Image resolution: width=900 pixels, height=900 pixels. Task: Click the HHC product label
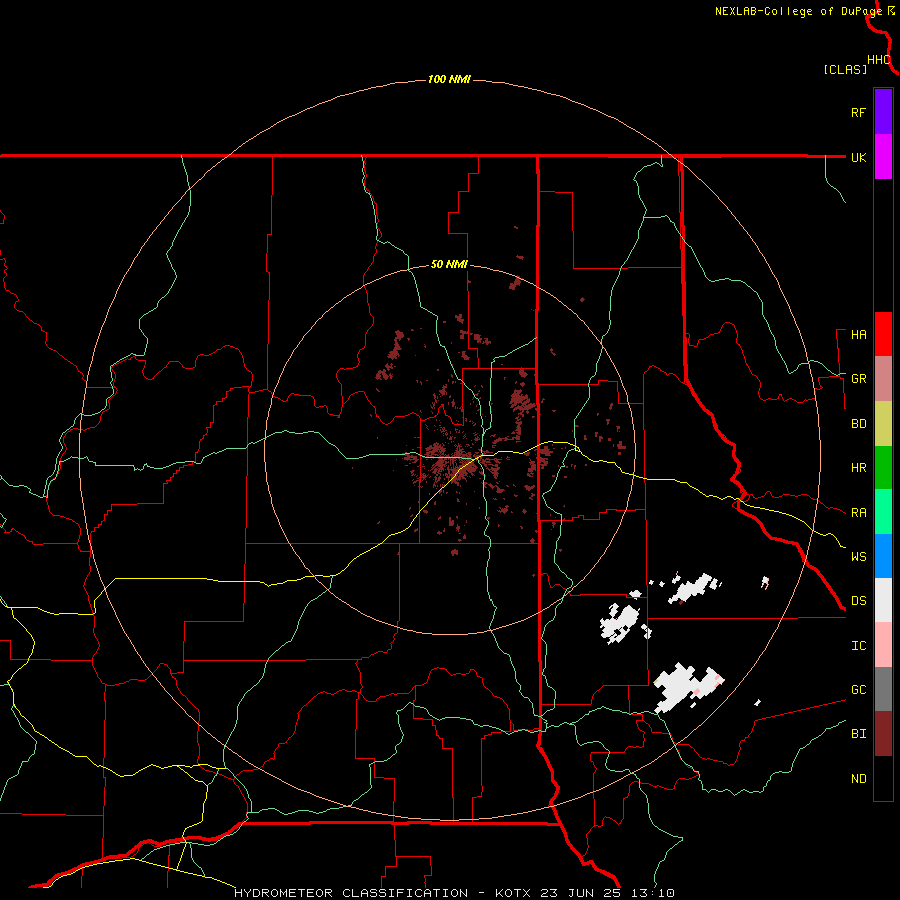point(879,60)
